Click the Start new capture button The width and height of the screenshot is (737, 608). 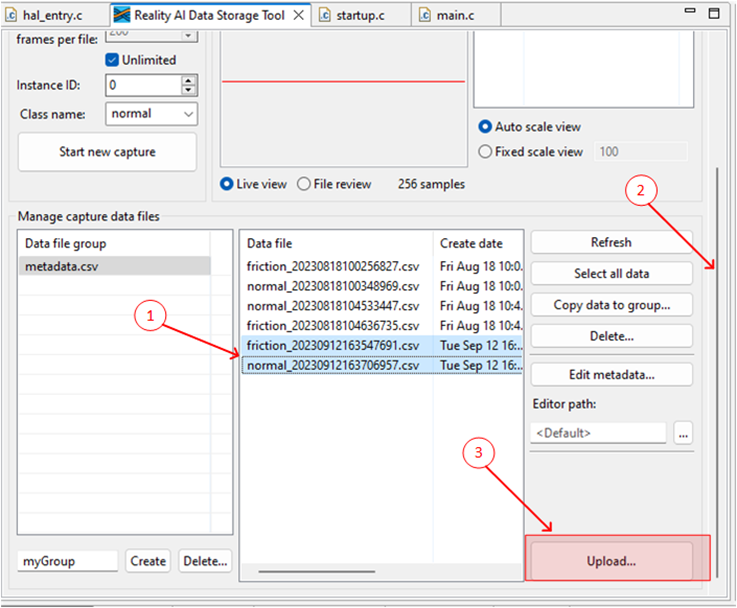coord(107,152)
